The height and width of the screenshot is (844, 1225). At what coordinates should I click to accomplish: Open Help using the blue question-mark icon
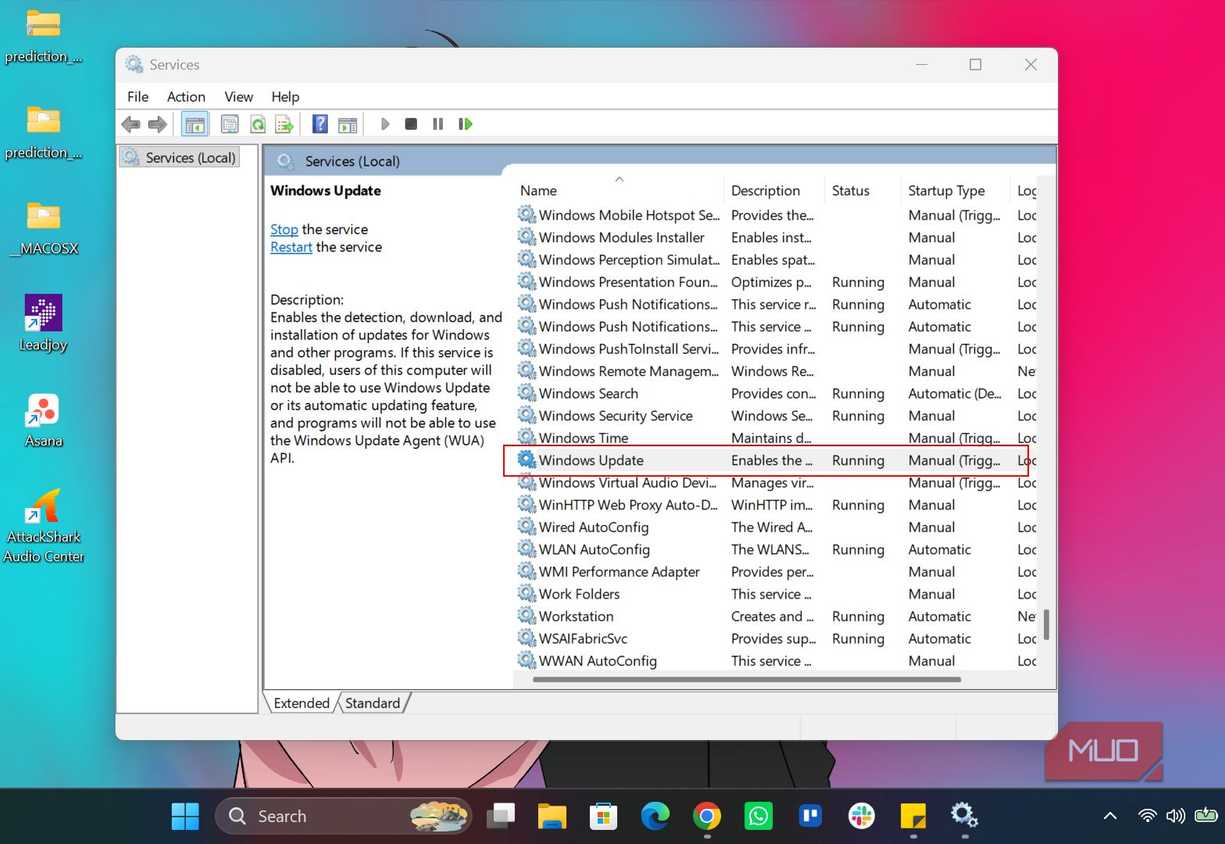[320, 124]
